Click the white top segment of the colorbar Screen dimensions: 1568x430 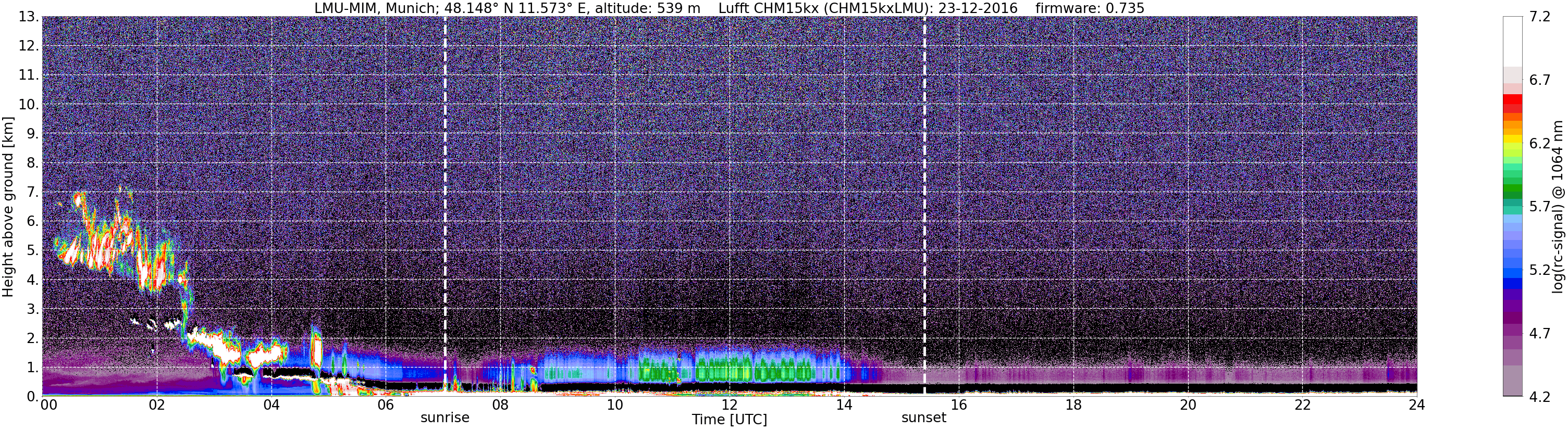1512,41
